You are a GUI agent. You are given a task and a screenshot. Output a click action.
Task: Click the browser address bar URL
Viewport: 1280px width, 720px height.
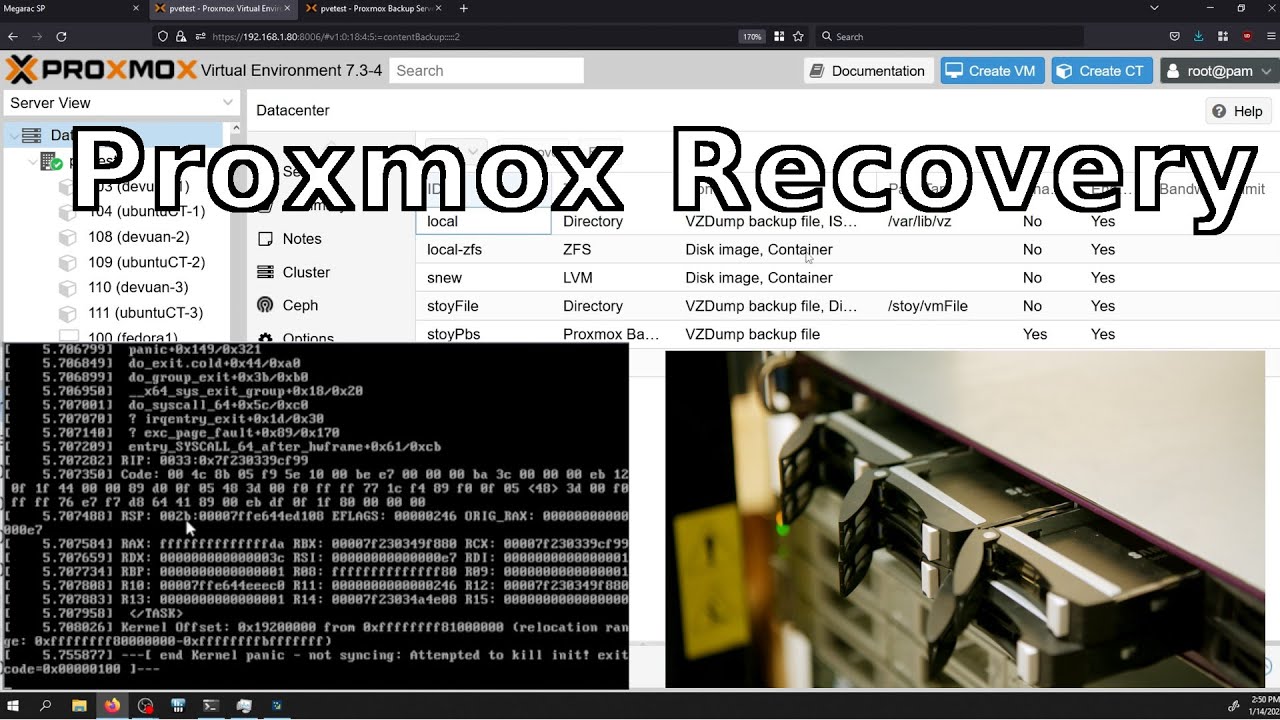(336, 36)
